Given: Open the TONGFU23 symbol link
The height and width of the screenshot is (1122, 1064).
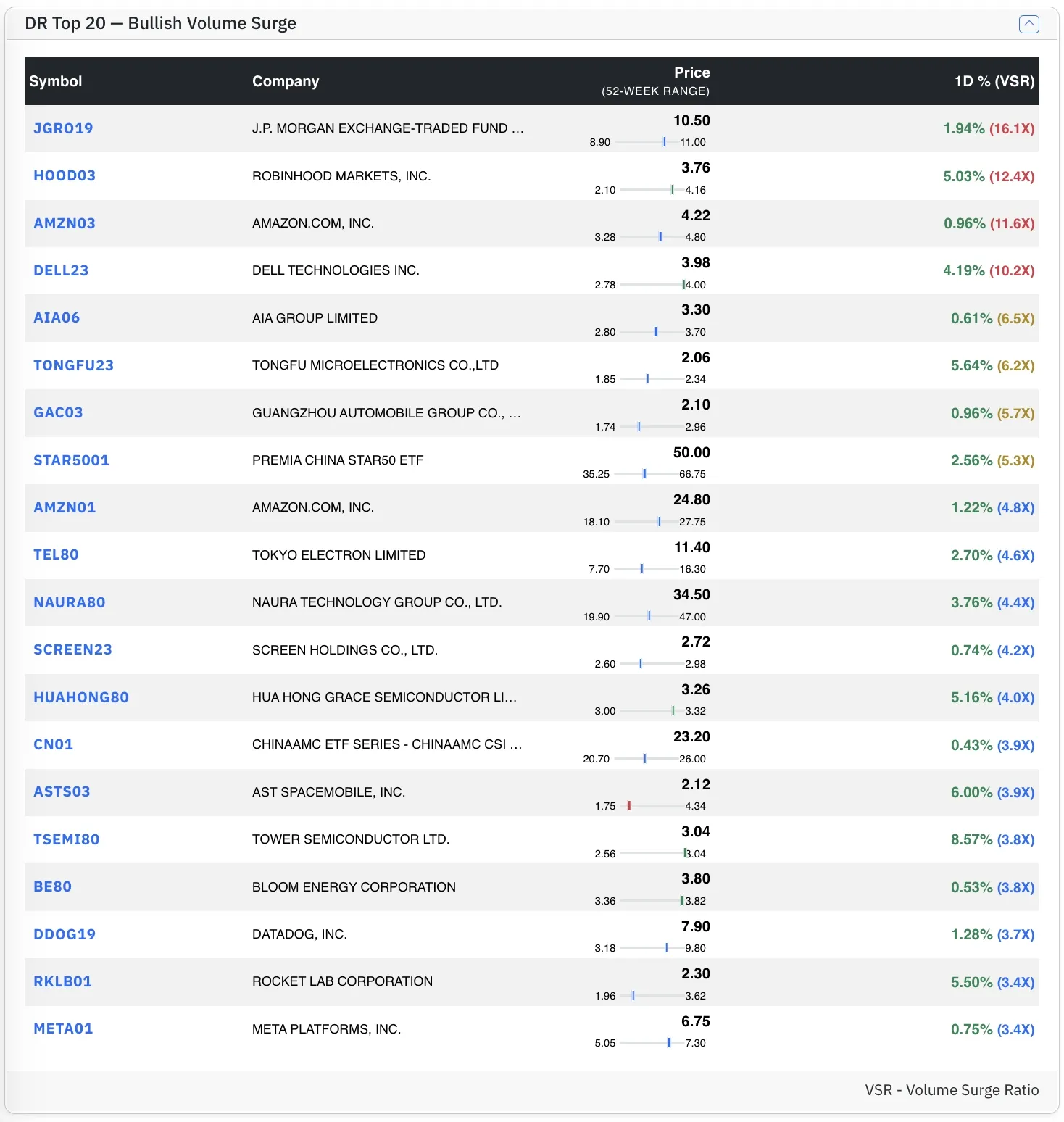Looking at the screenshot, I should (73, 365).
